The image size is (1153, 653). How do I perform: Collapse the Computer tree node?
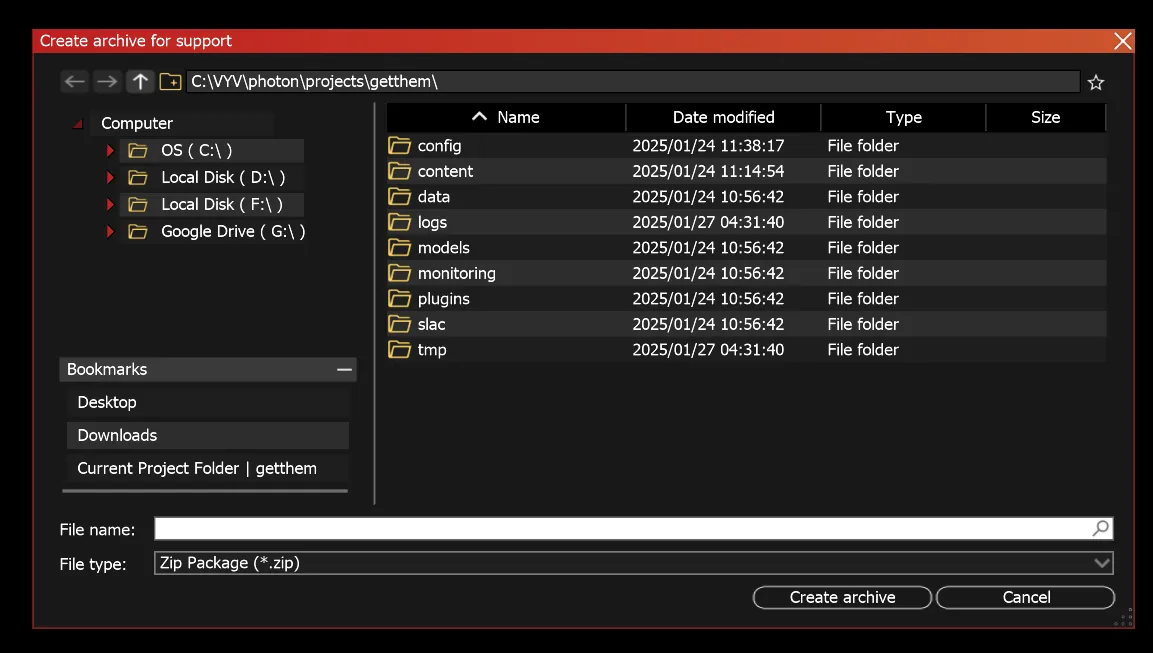(x=78, y=124)
